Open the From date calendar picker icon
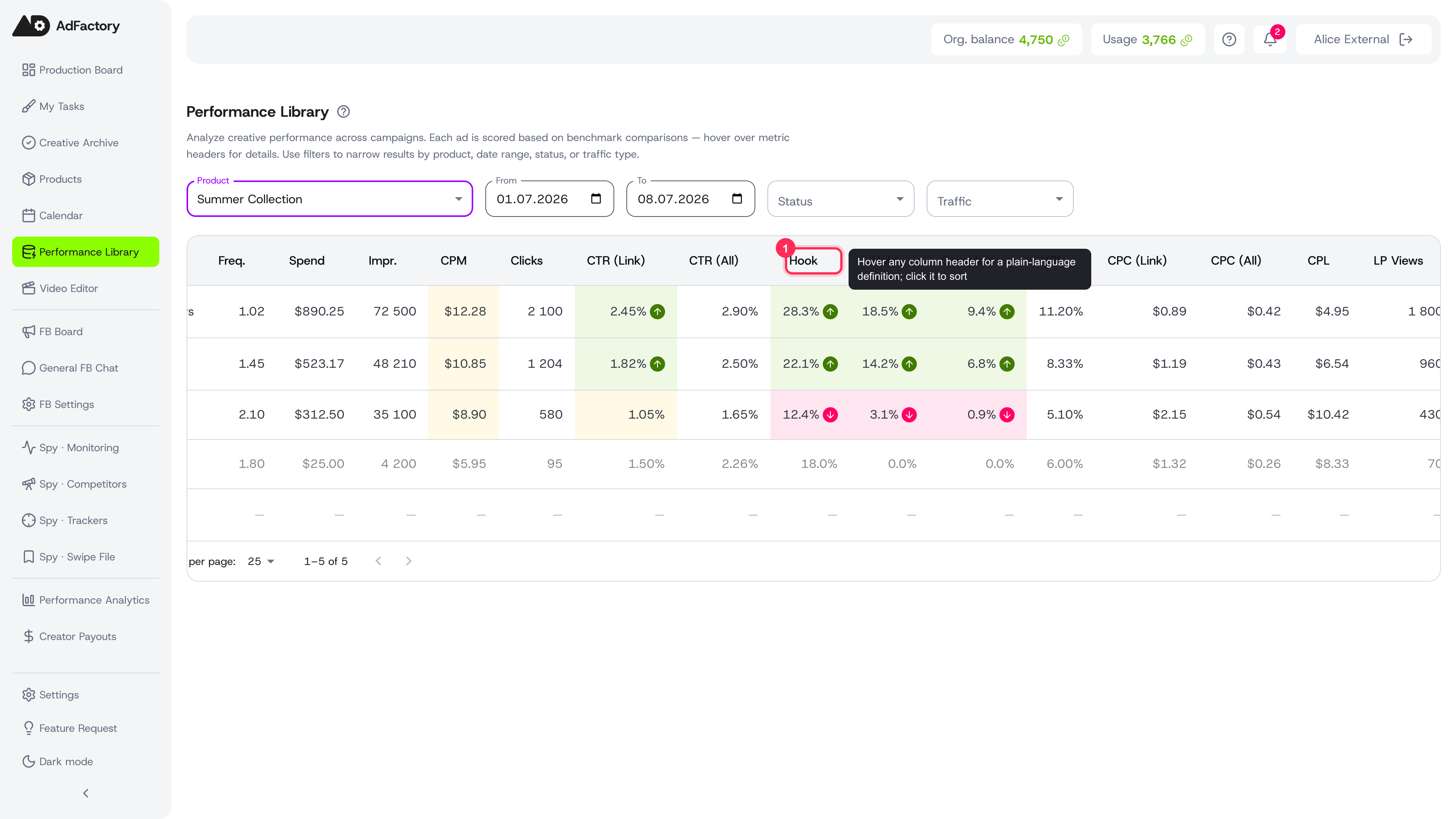Image resolution: width=1456 pixels, height=819 pixels. point(596,198)
